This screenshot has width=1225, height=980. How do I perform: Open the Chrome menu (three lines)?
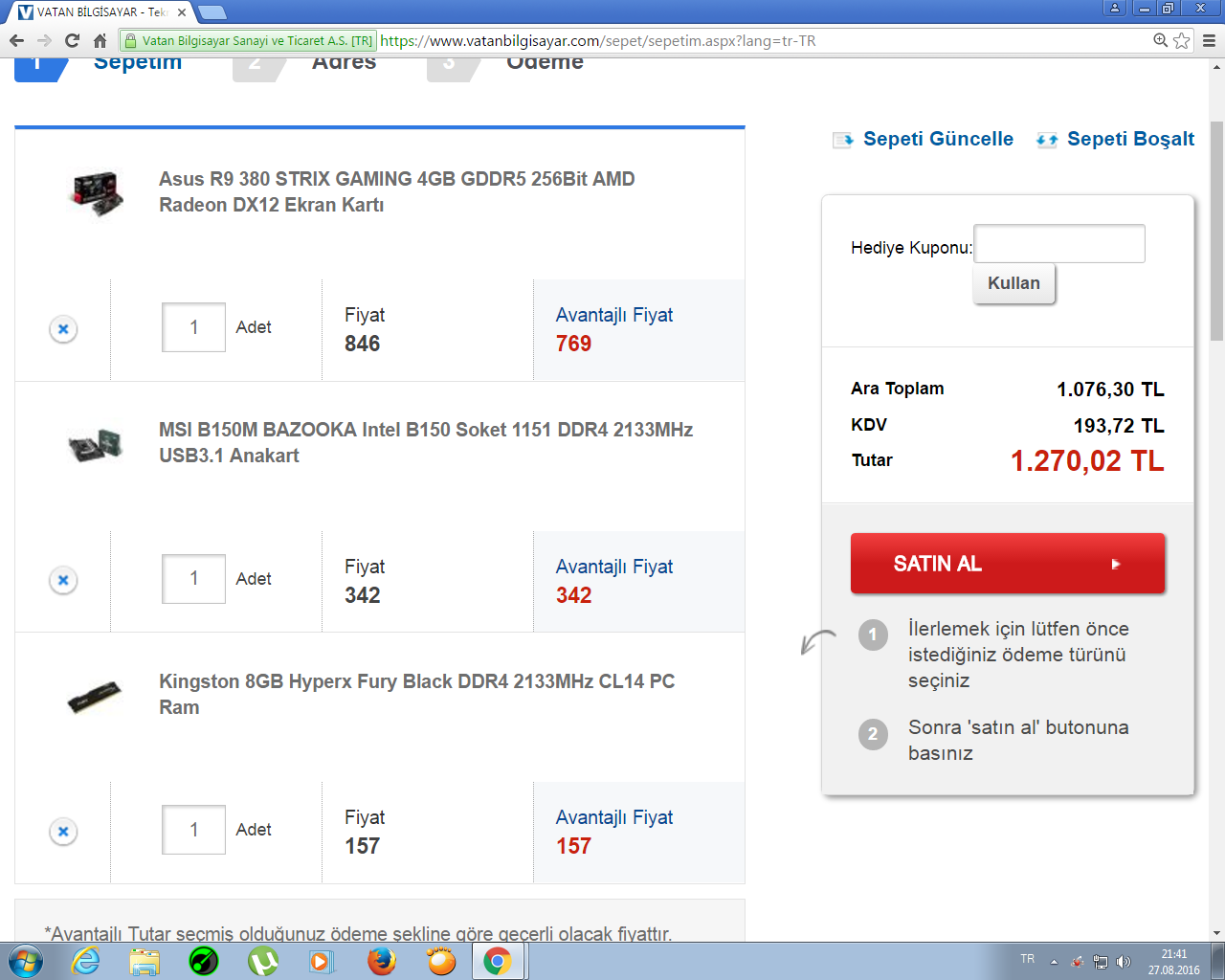coord(1209,40)
